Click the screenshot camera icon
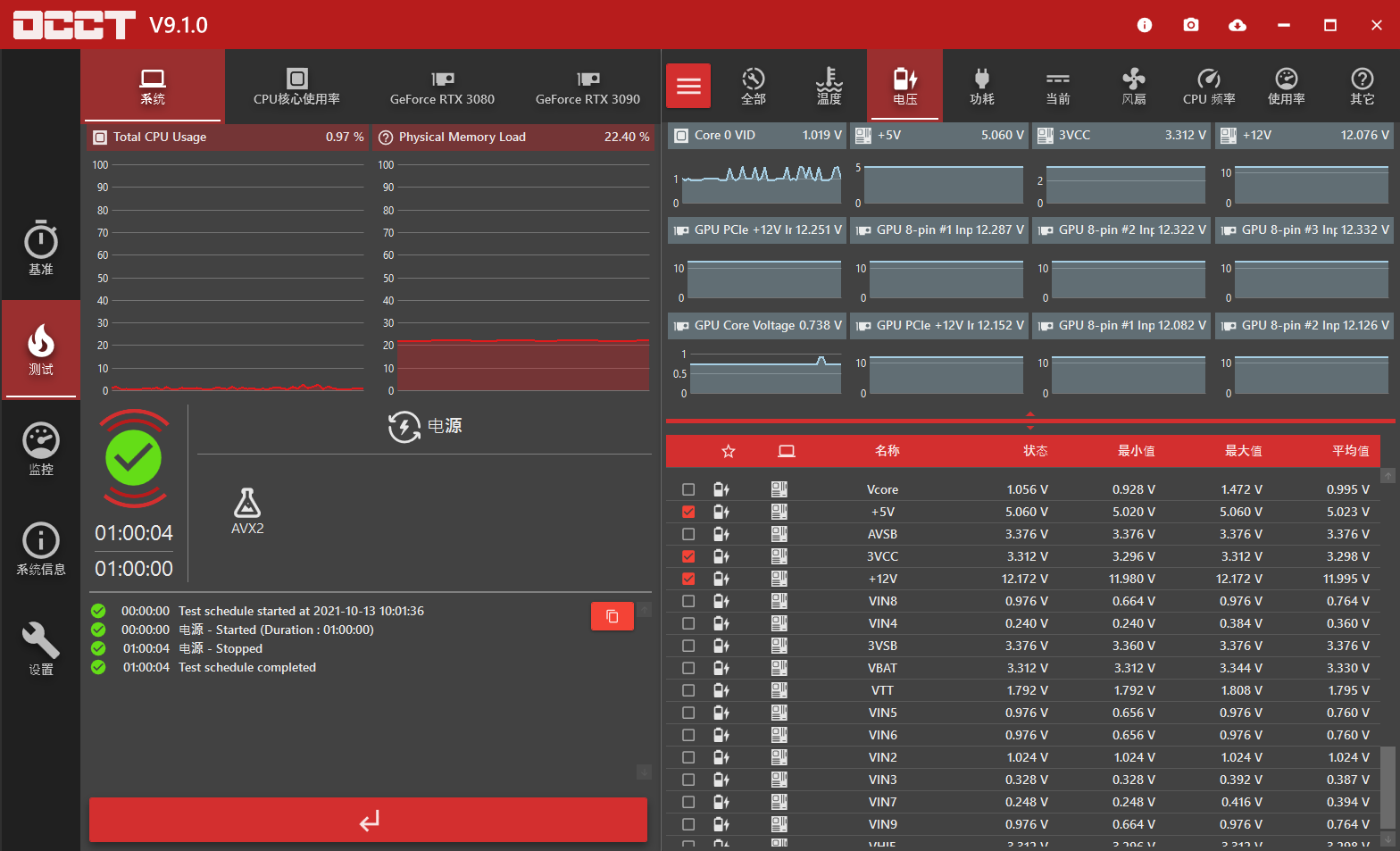 pyautogui.click(x=1190, y=25)
